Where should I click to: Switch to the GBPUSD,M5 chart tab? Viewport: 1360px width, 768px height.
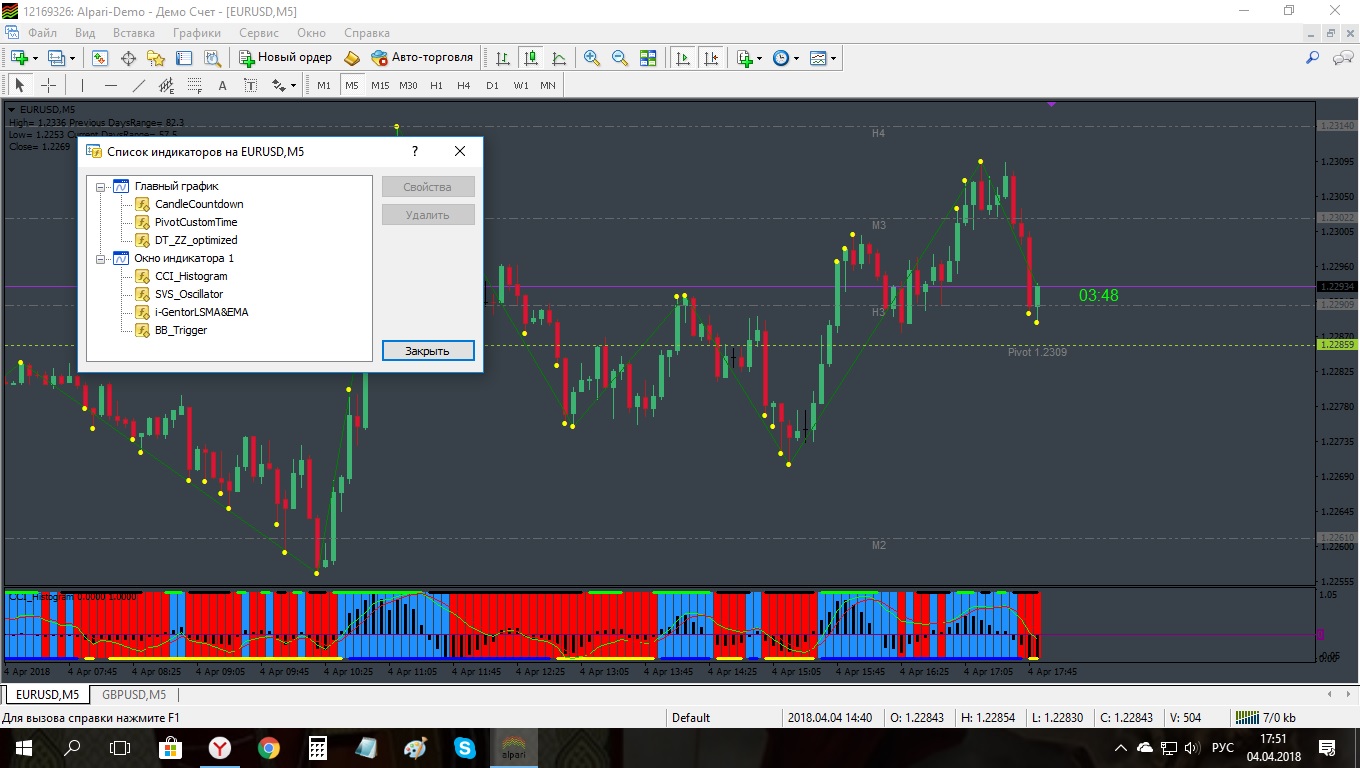134,694
